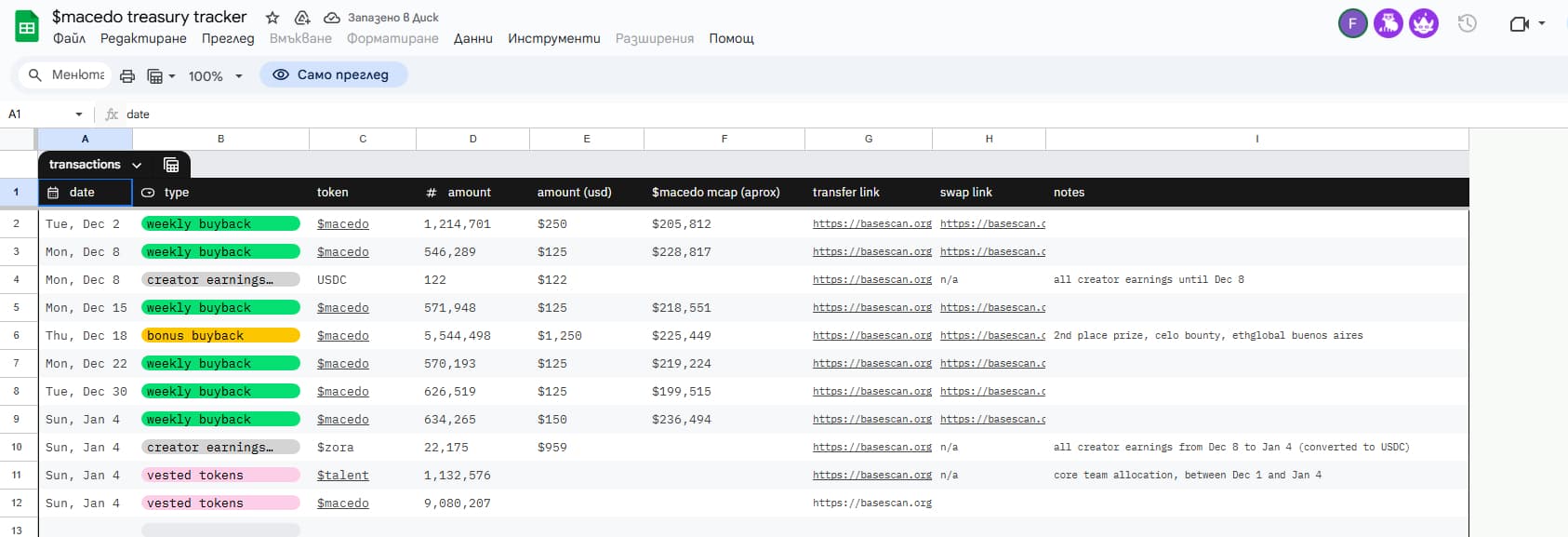Click the add-to-Drive shortcut icon
The image size is (1568, 537).
tap(302, 18)
